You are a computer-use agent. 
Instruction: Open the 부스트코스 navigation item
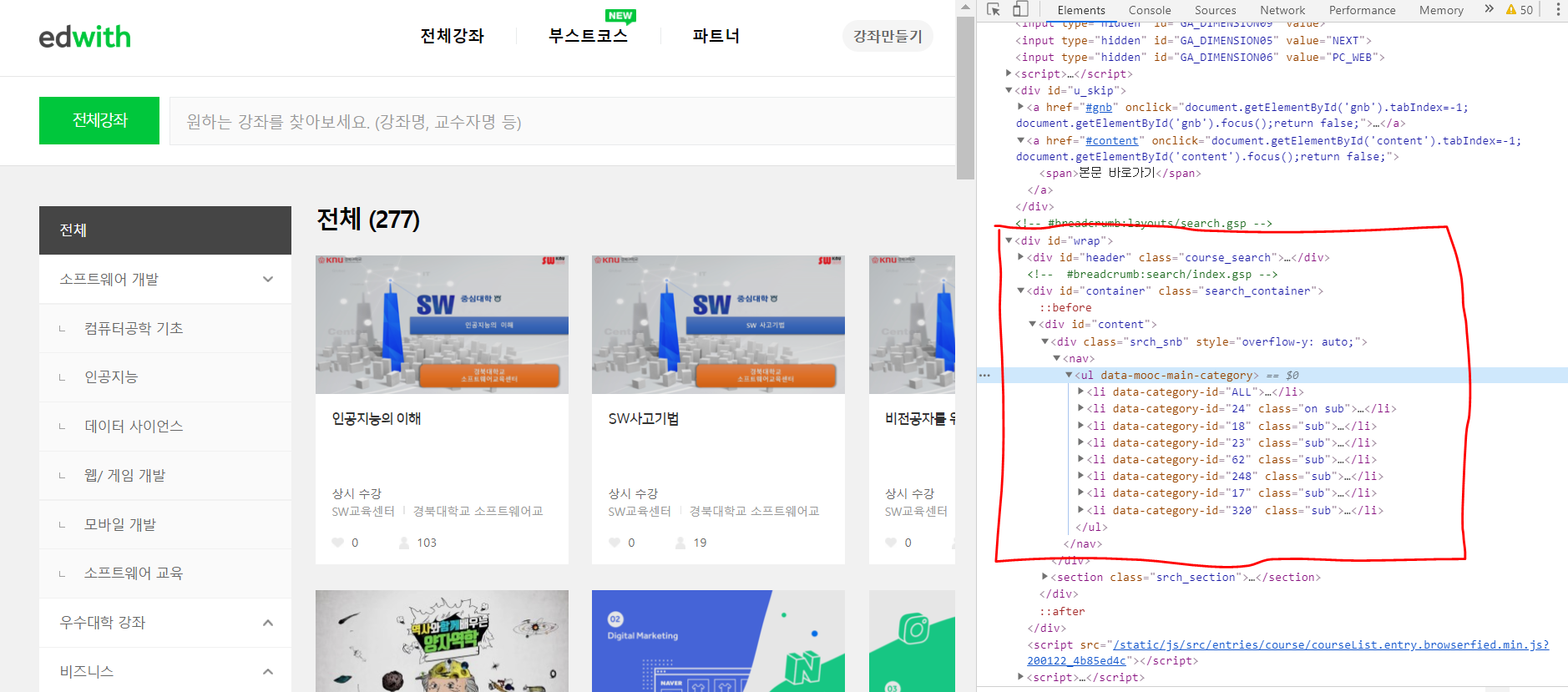pos(588,36)
